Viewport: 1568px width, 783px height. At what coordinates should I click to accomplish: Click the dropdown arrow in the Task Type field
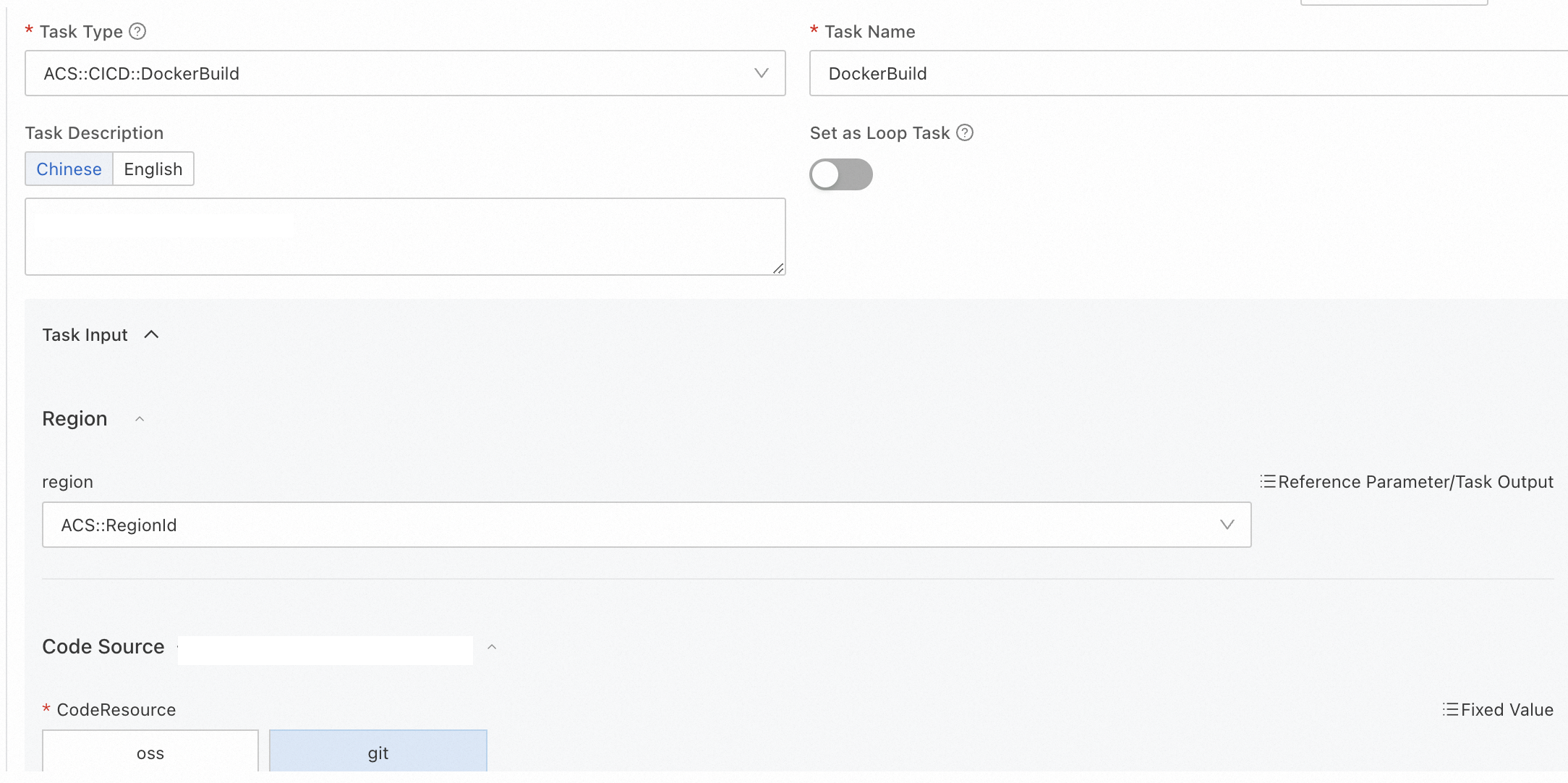click(x=761, y=73)
